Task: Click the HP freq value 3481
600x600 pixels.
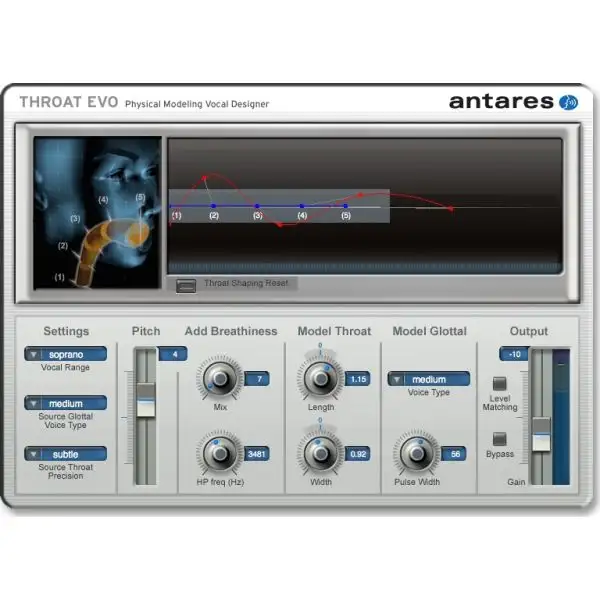Action: click(257, 454)
